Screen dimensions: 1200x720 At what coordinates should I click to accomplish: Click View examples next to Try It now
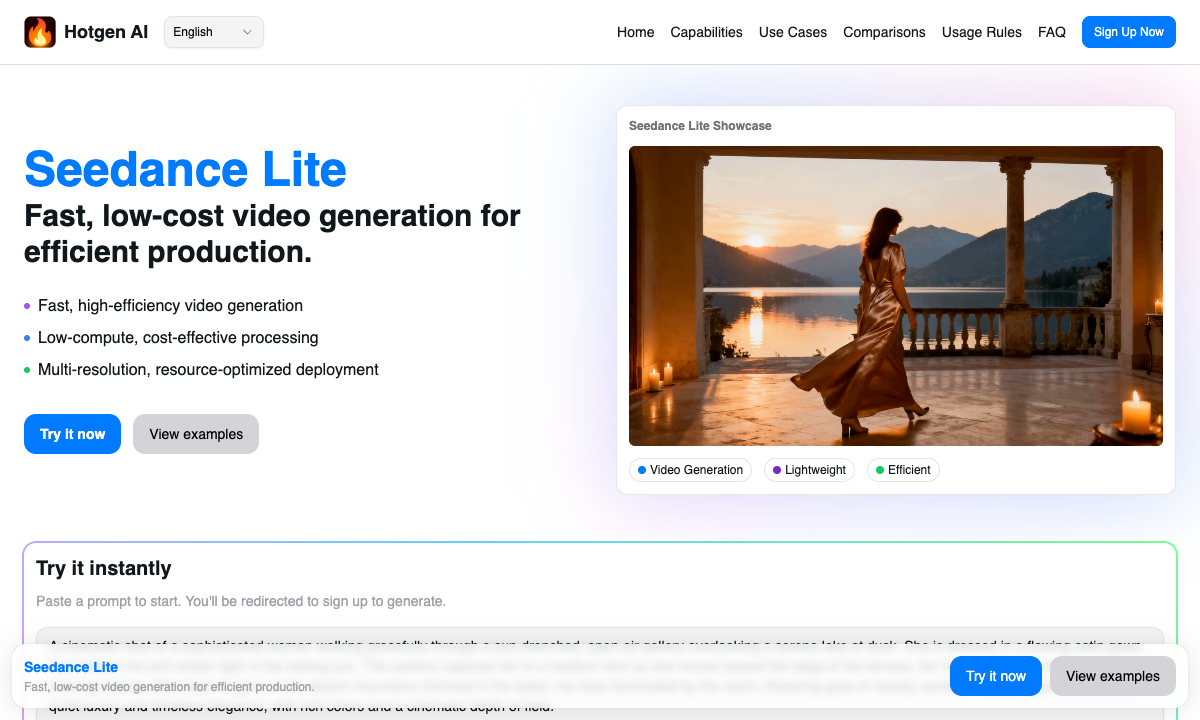pos(195,434)
